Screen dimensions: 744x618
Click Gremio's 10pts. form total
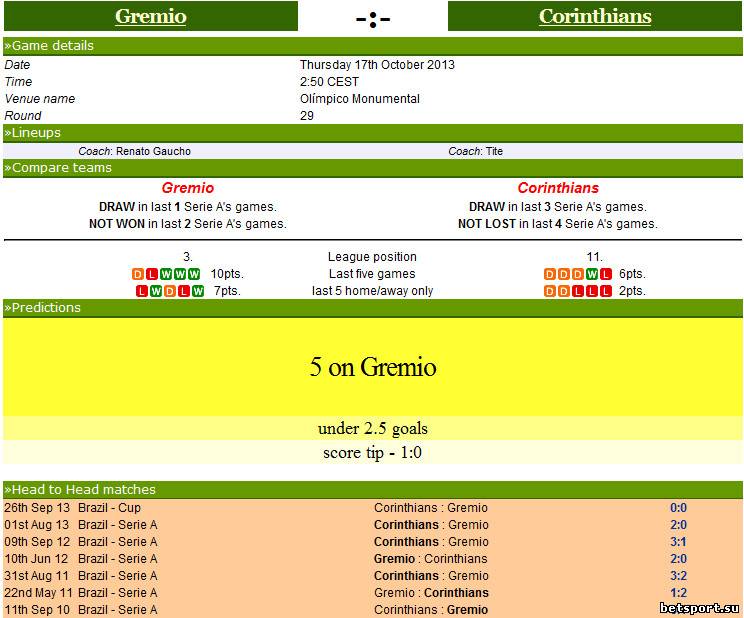(227, 274)
